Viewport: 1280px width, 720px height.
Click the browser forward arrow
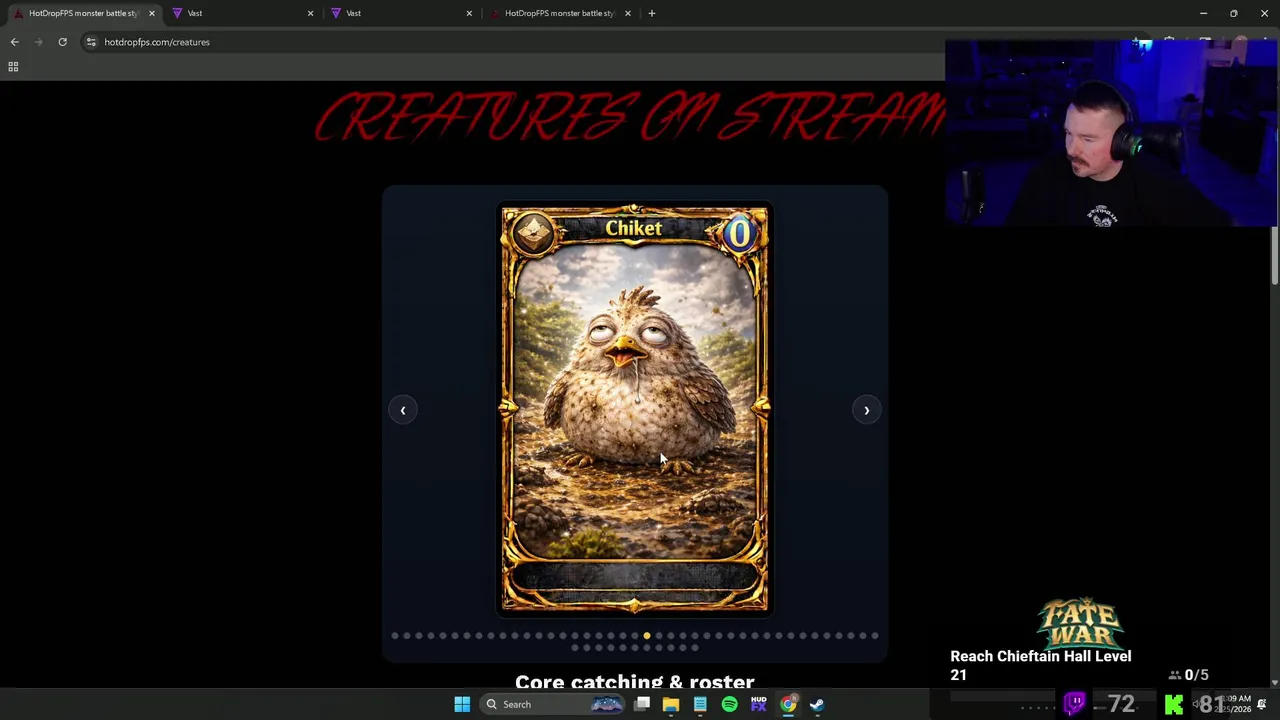coord(38,42)
